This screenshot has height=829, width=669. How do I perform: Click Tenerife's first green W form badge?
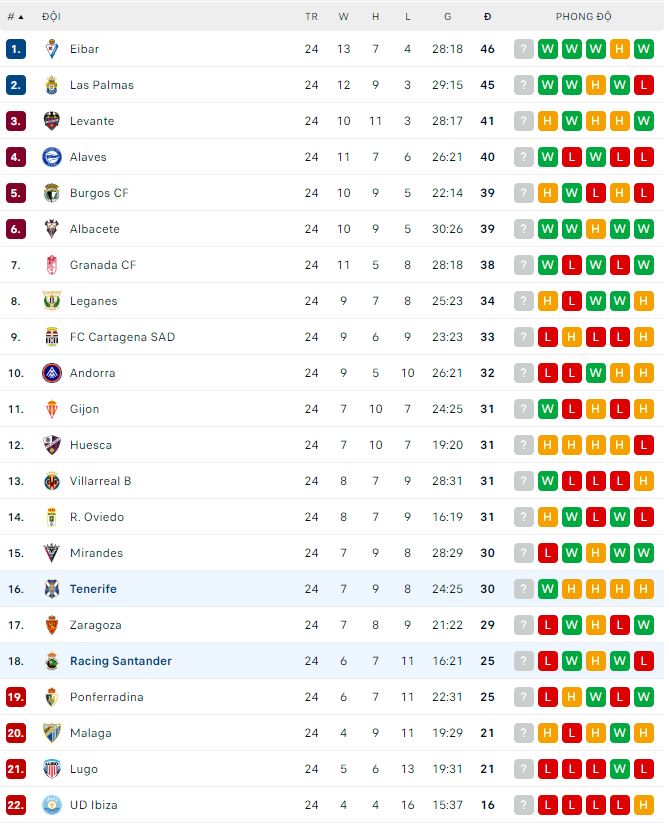tap(548, 589)
